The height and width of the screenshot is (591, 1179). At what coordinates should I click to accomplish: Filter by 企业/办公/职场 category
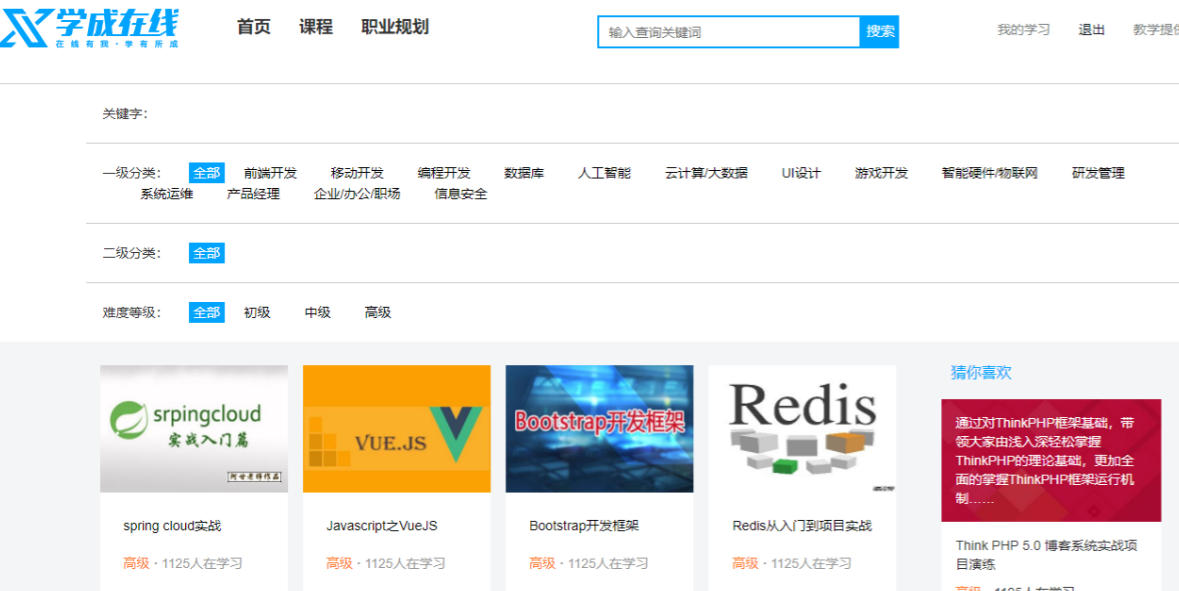pos(357,194)
